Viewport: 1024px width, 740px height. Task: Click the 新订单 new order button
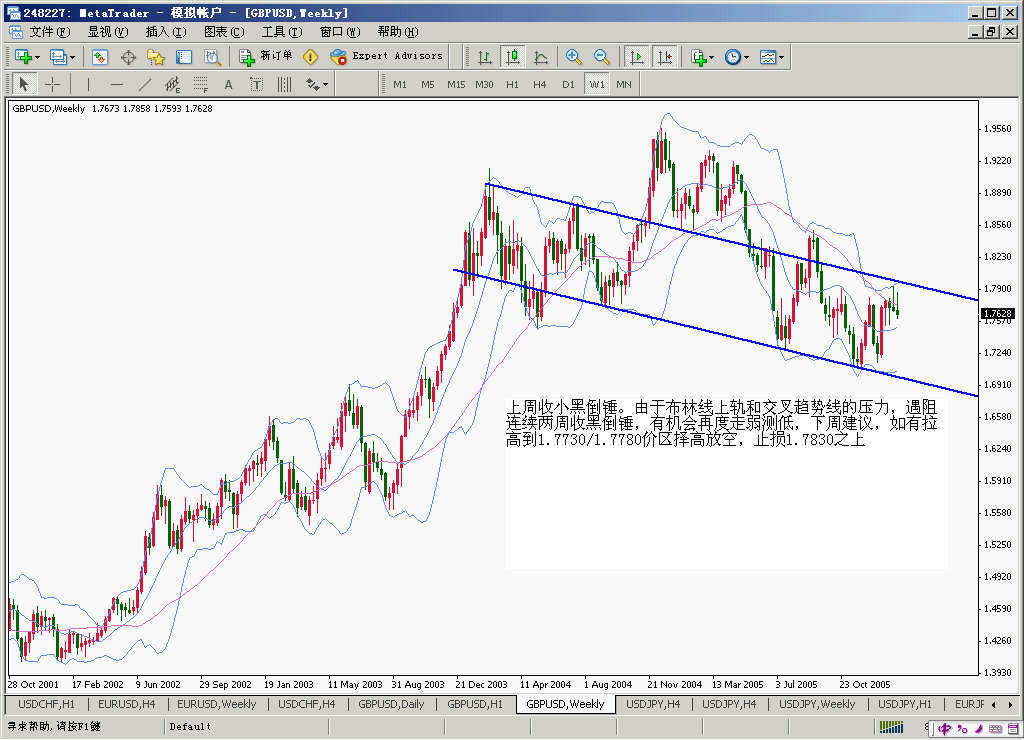click(266, 57)
